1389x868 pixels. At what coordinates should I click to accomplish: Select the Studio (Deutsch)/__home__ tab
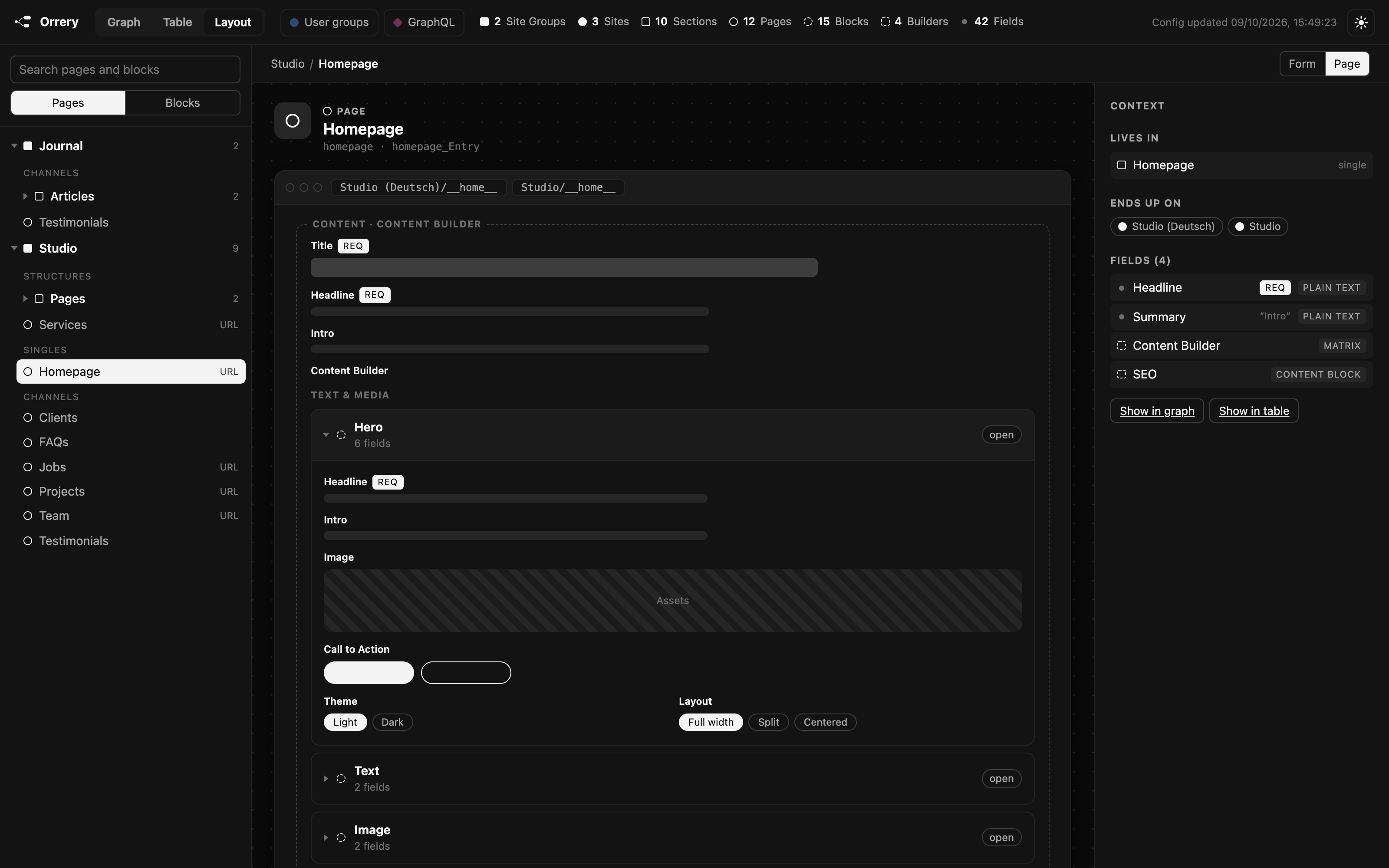(x=418, y=188)
